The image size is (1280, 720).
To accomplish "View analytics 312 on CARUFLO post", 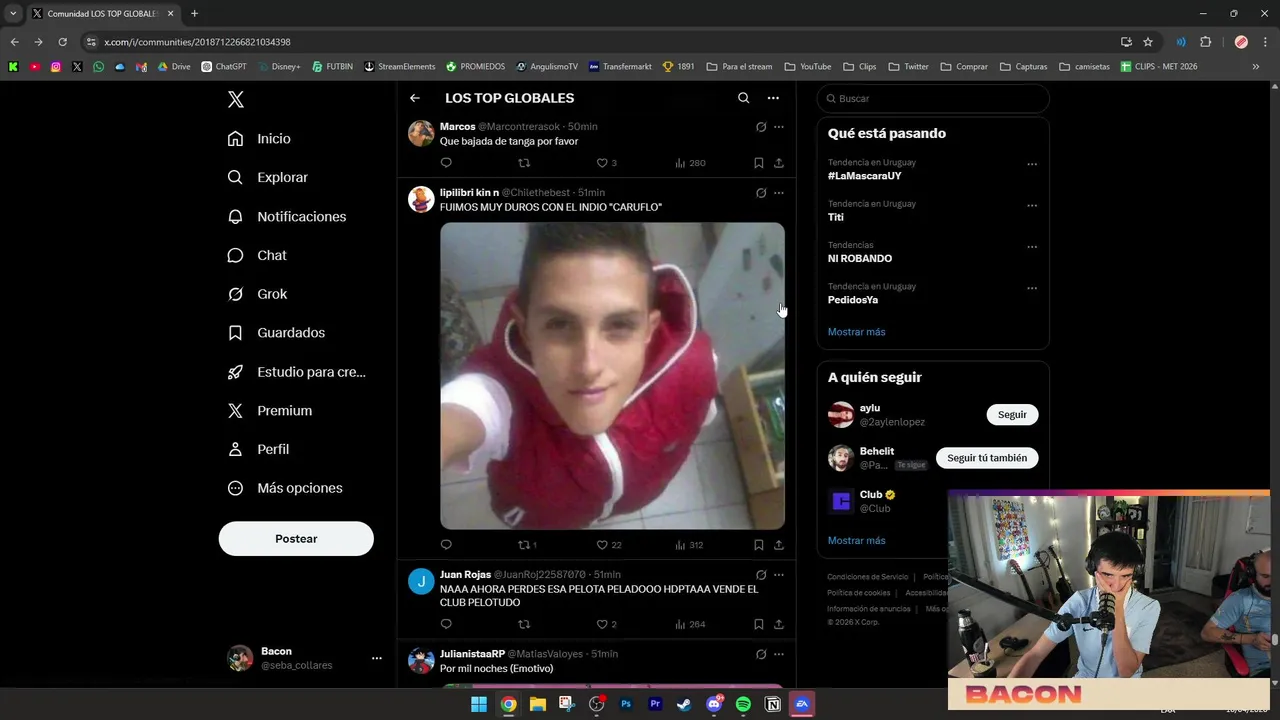I will point(689,545).
